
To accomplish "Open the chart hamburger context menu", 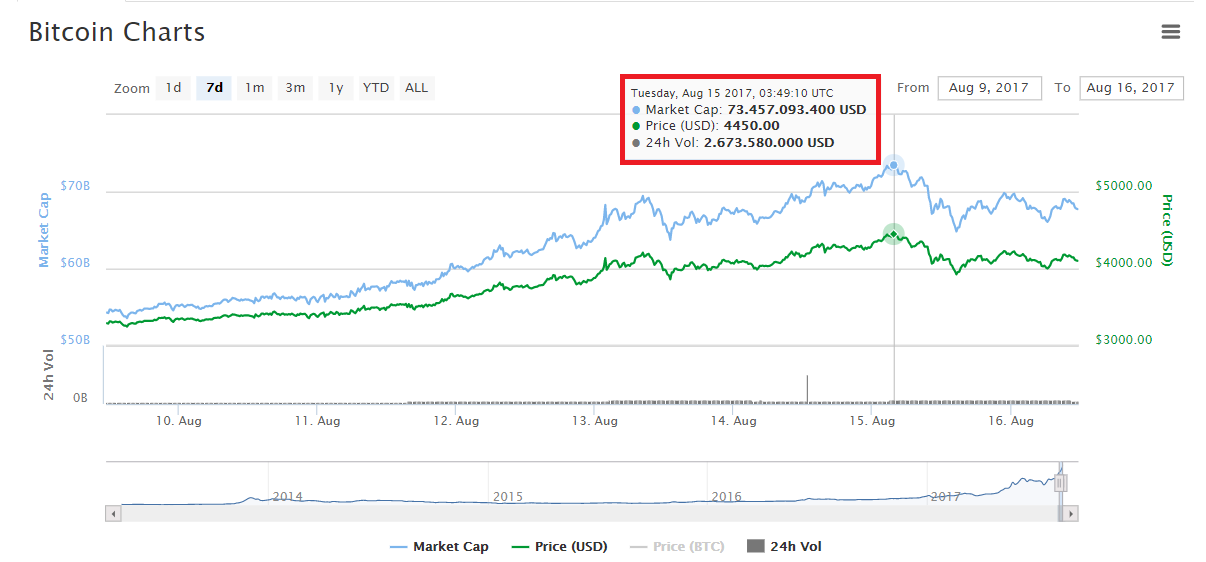I will pyautogui.click(x=1171, y=32).
